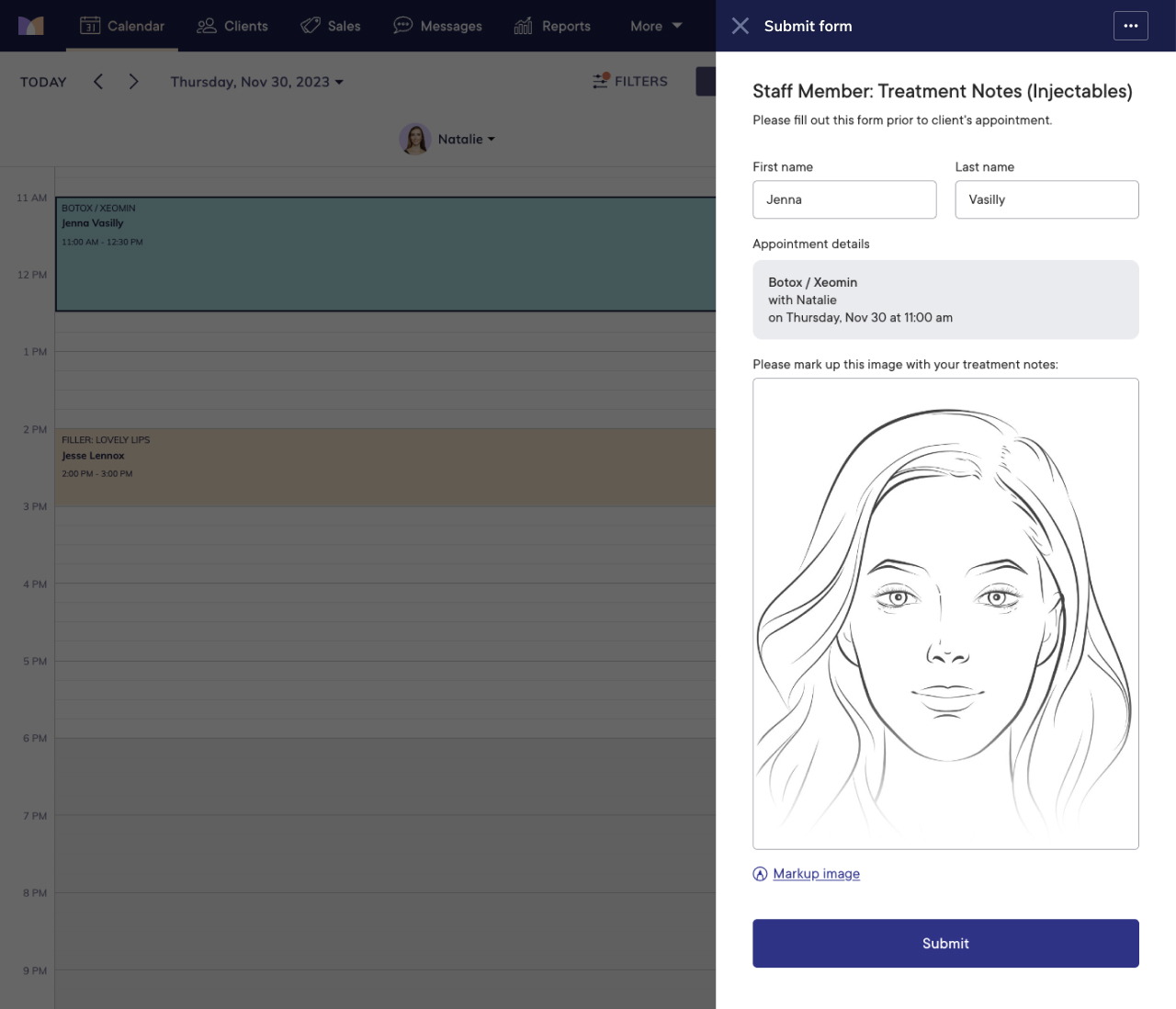Click the First name field showing Jenna

tap(843, 199)
